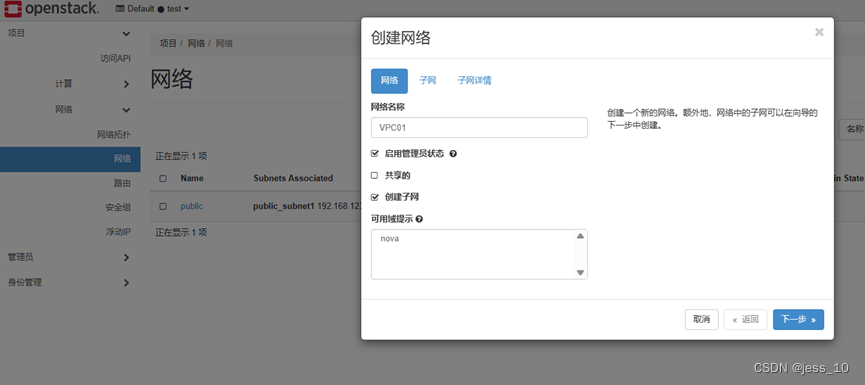The width and height of the screenshot is (865, 385).
Task: Open the public network link
Action: tap(191, 206)
